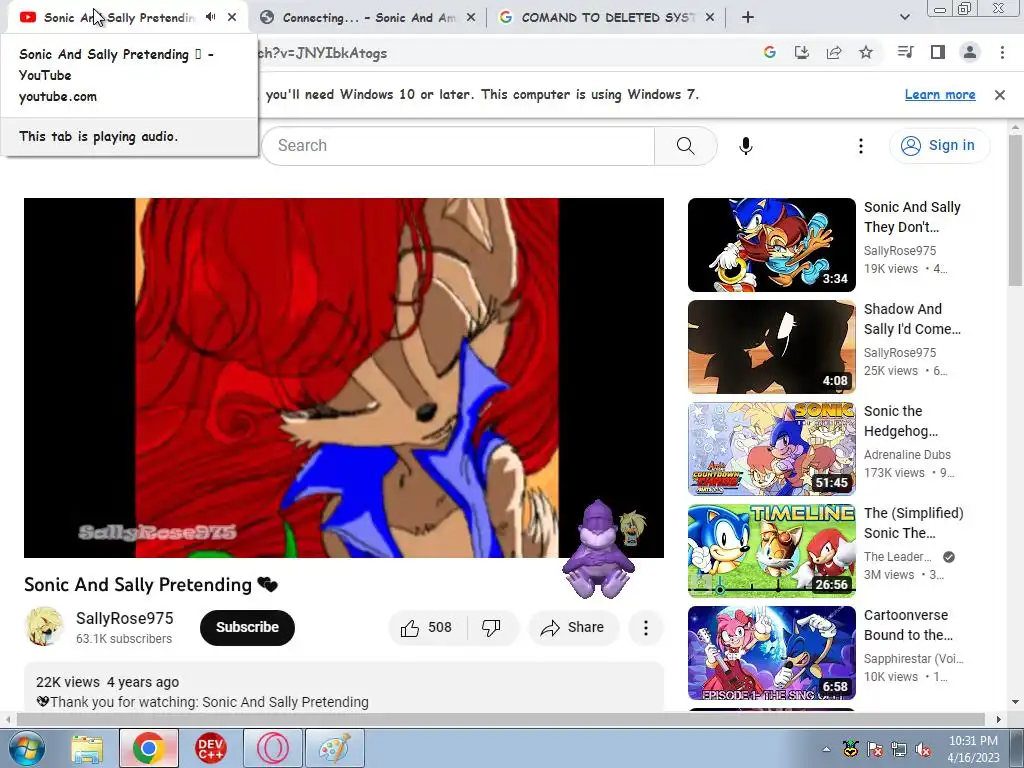Switch to the Connecting... Sonic And Am tab
1024x768 pixels.
[x=368, y=18]
